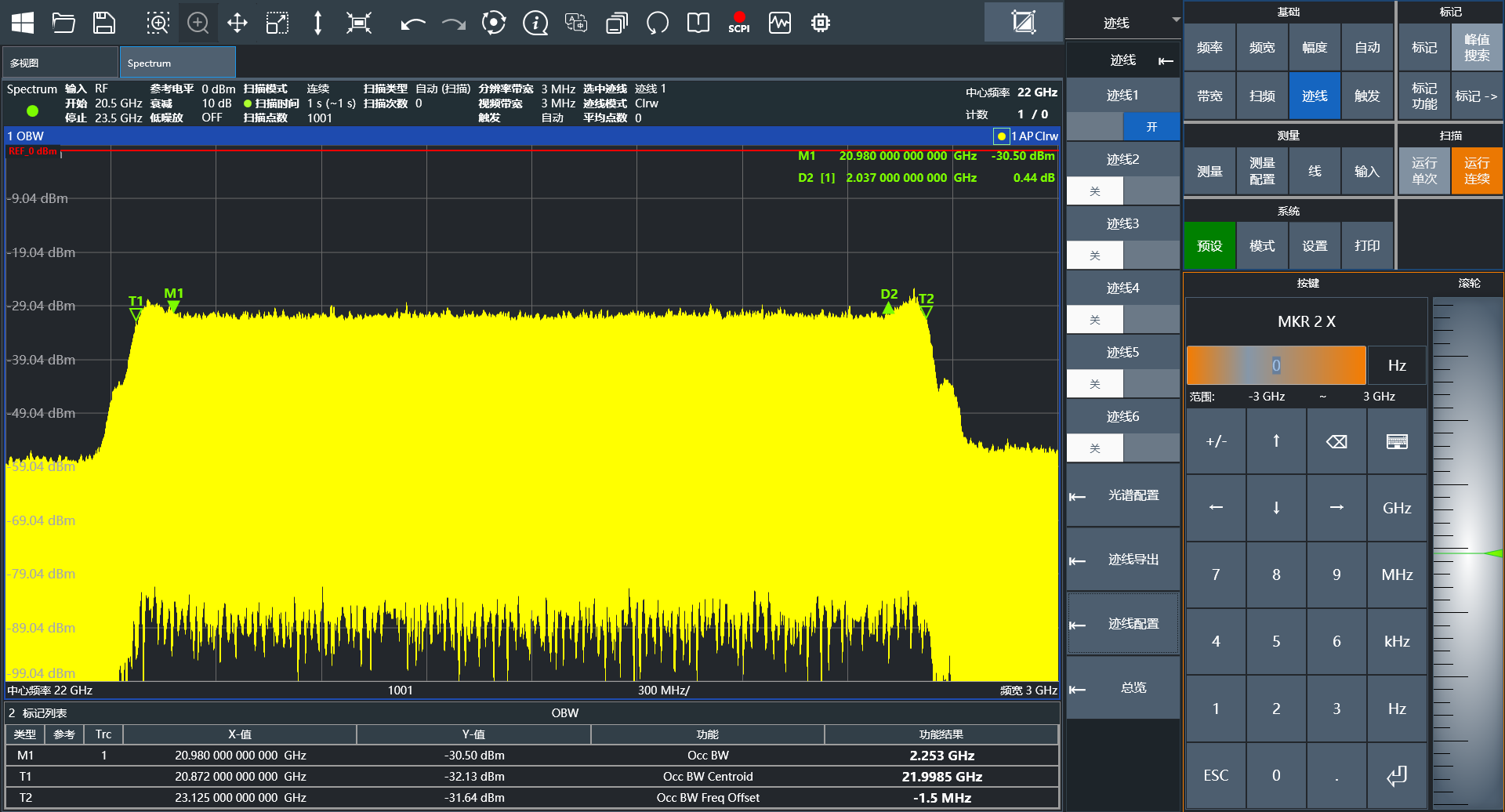Tap the ESC key on keypad
Viewport: 1505px width, 812px height.
click(x=1216, y=775)
